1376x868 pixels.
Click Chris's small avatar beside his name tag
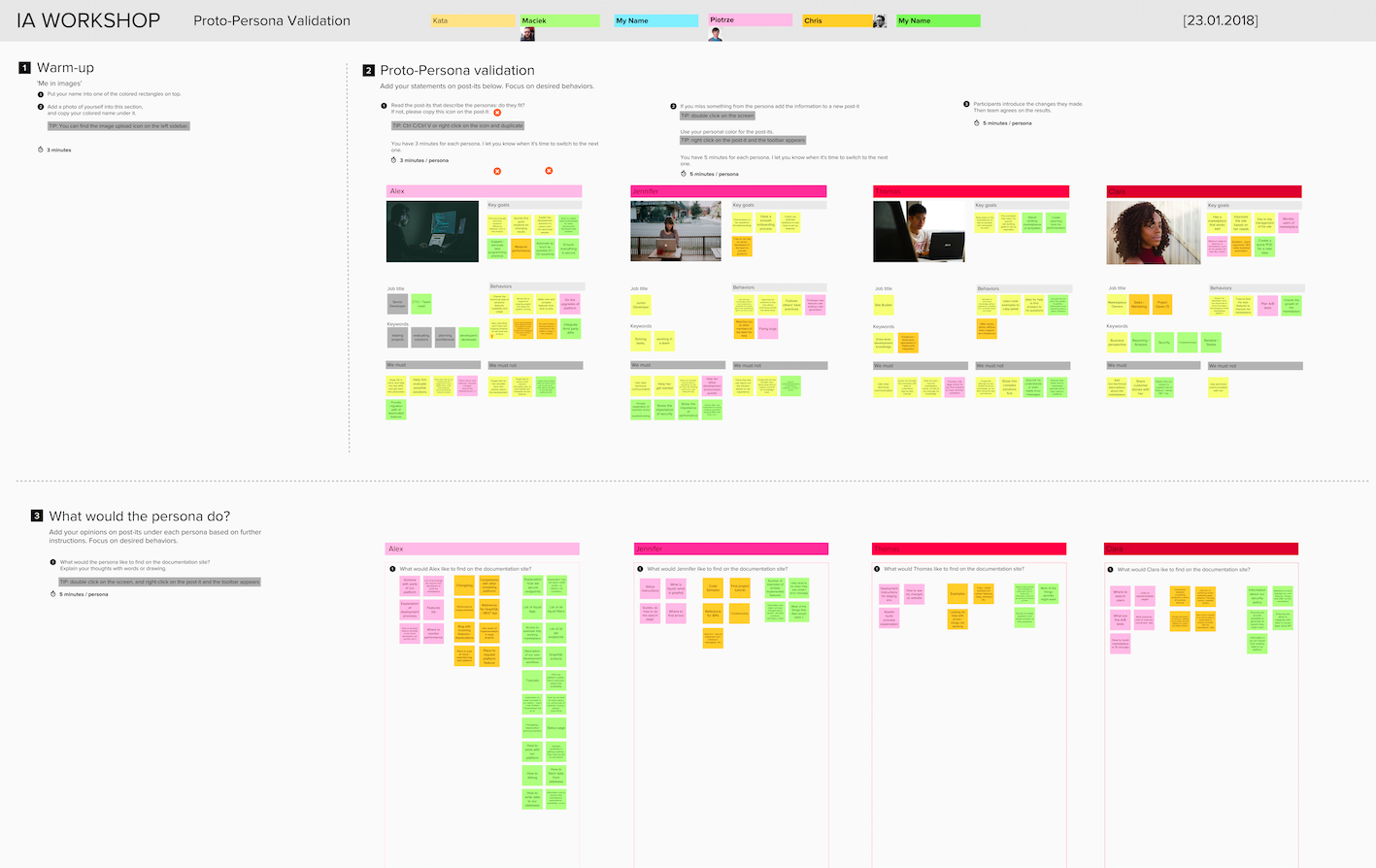pos(879,19)
